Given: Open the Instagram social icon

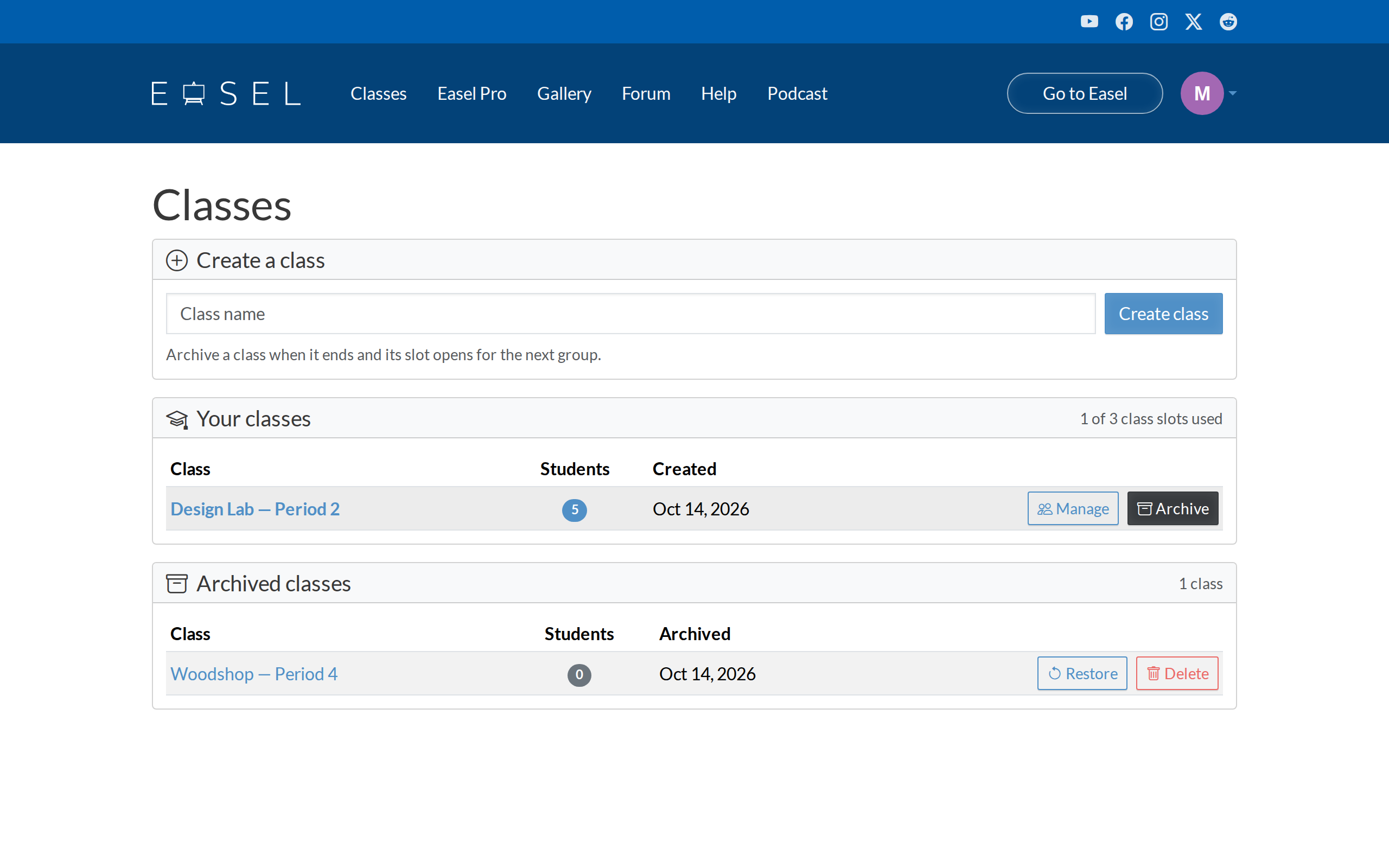Looking at the screenshot, I should (1158, 22).
